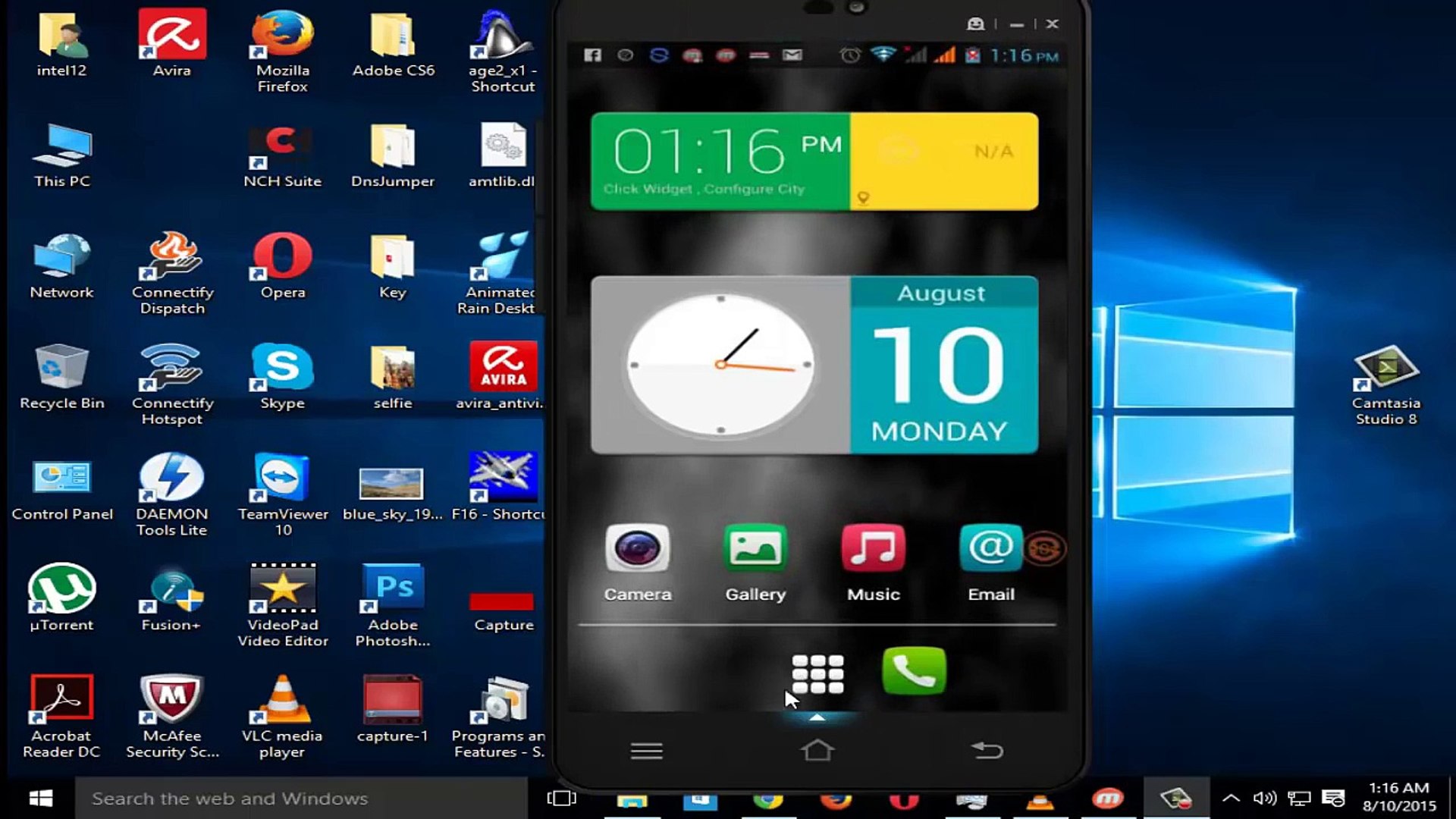Show hidden system tray icons chevron
This screenshot has width=1456, height=819.
1231,798
